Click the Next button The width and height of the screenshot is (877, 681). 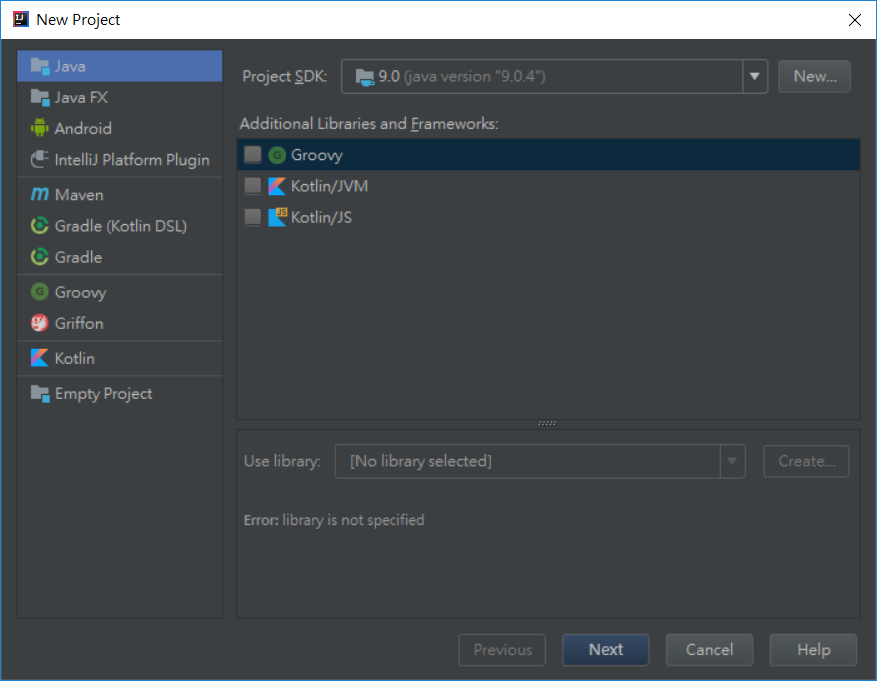[x=606, y=650]
